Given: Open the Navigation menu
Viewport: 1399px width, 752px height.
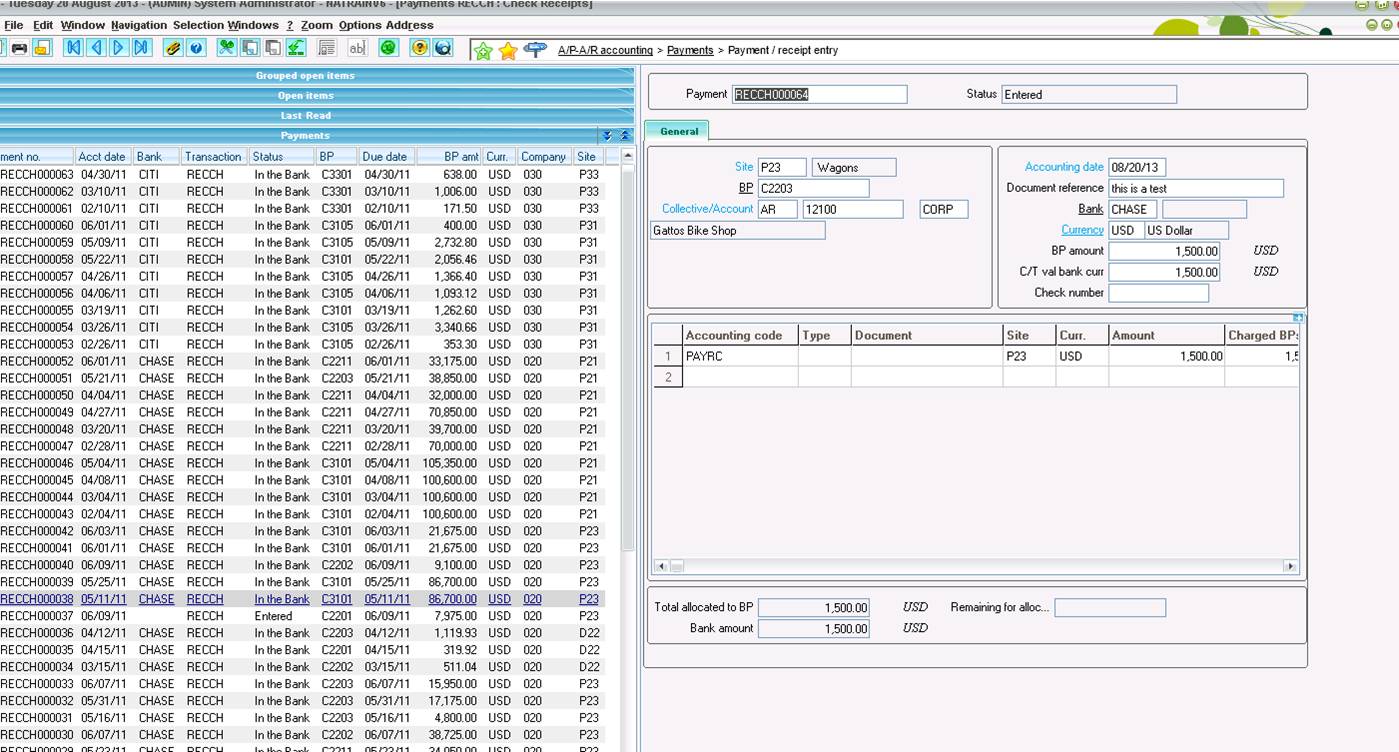Looking at the screenshot, I should click(139, 25).
